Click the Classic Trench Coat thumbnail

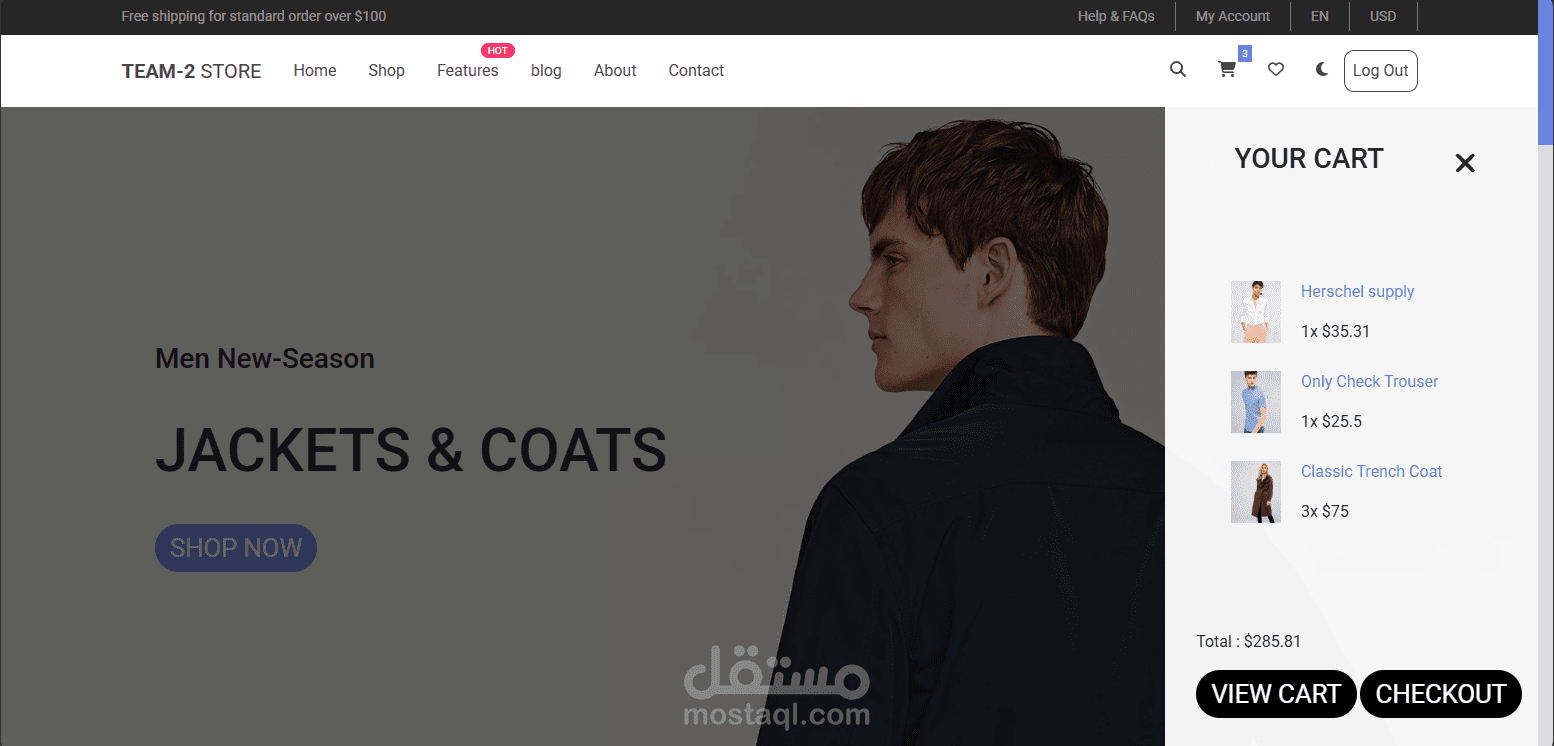click(x=1256, y=492)
